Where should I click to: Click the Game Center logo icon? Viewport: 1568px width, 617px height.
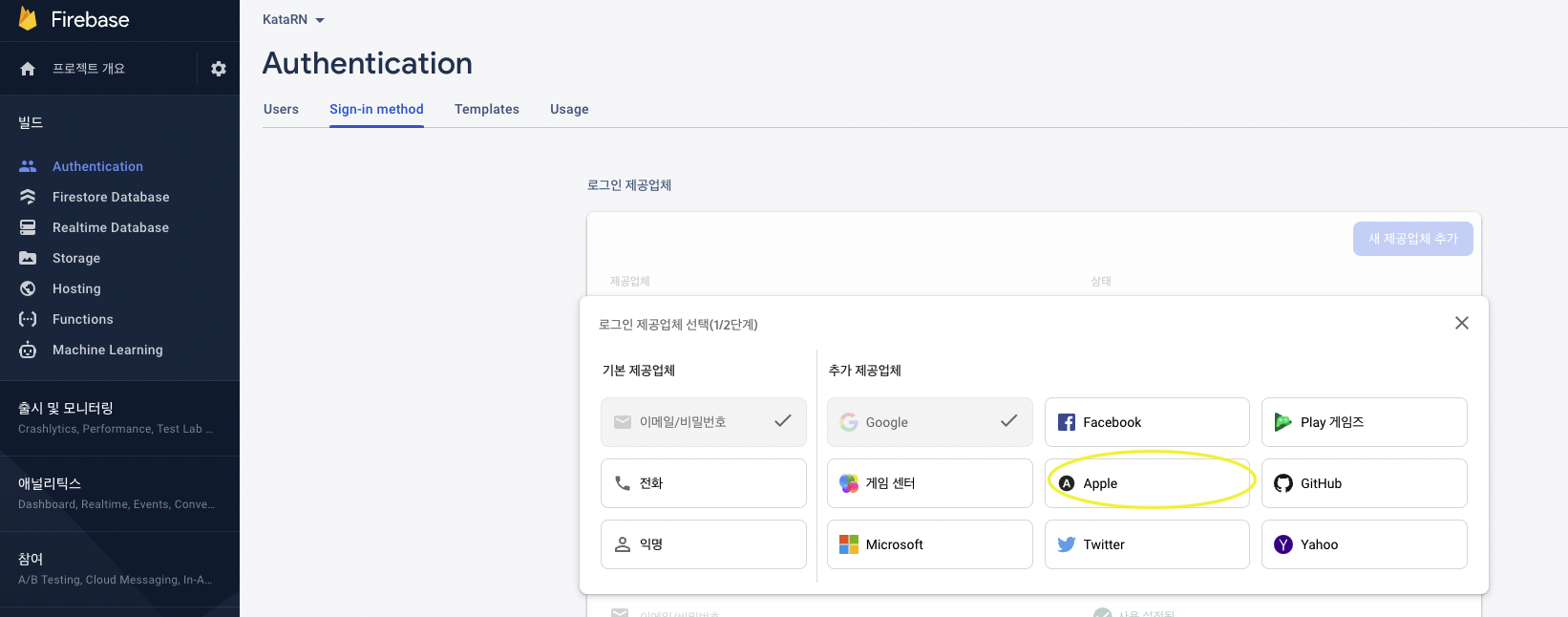(x=849, y=483)
